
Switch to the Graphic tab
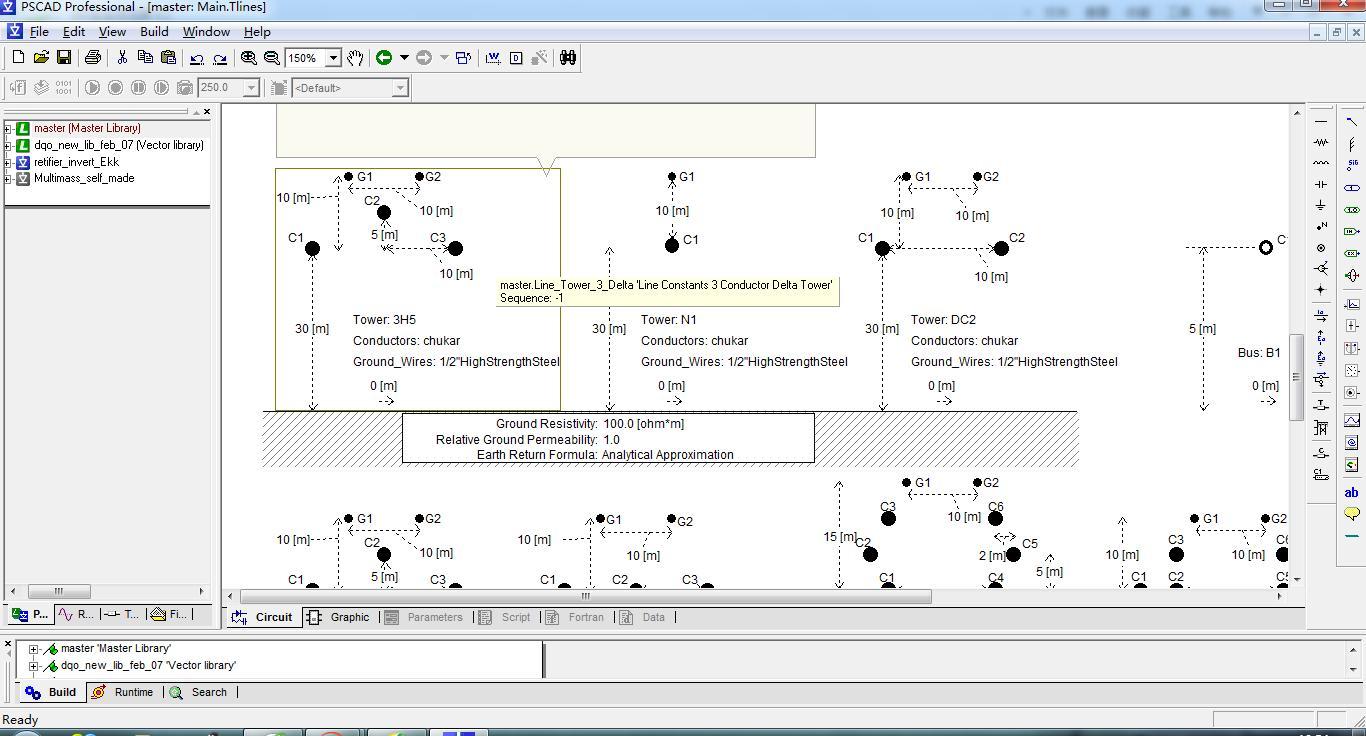(x=339, y=617)
